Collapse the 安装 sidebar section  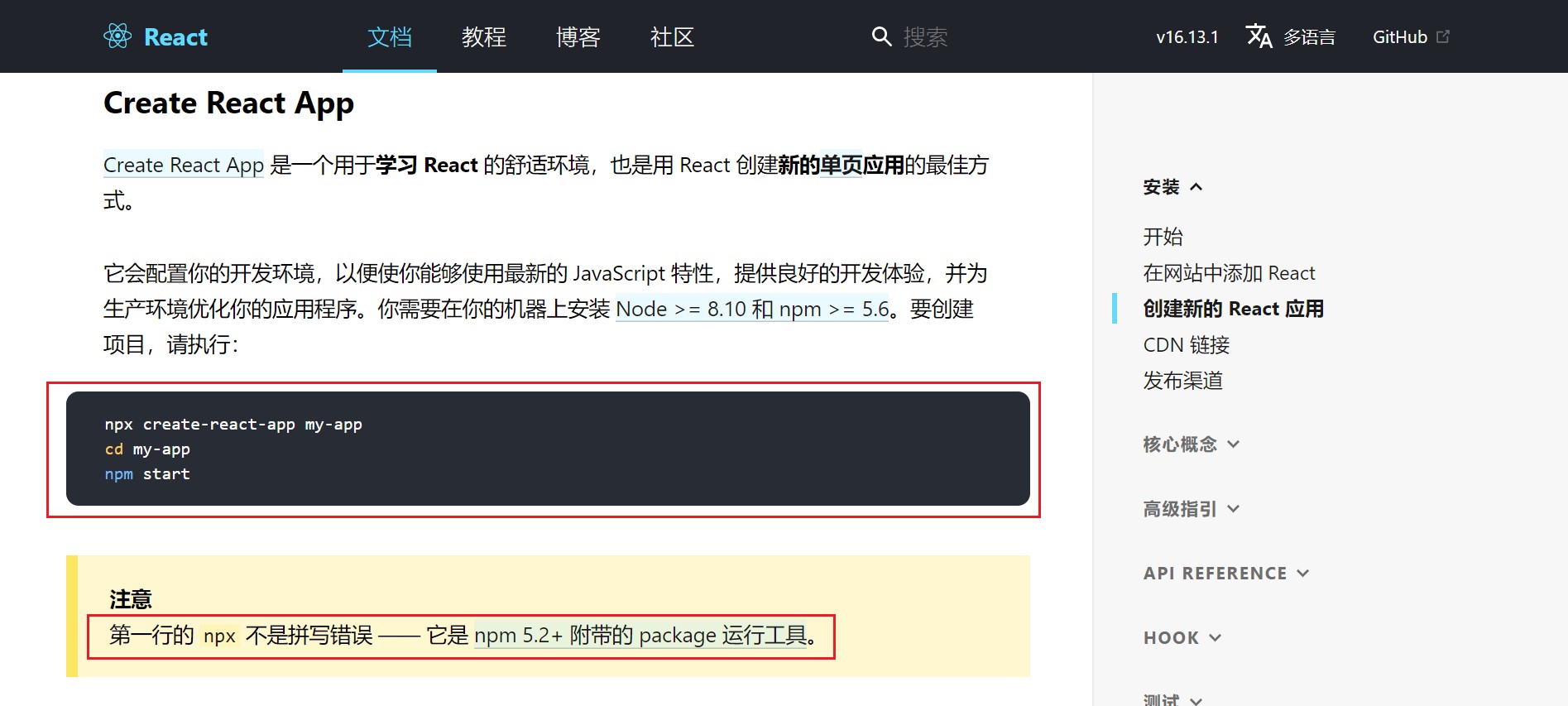click(x=1172, y=187)
